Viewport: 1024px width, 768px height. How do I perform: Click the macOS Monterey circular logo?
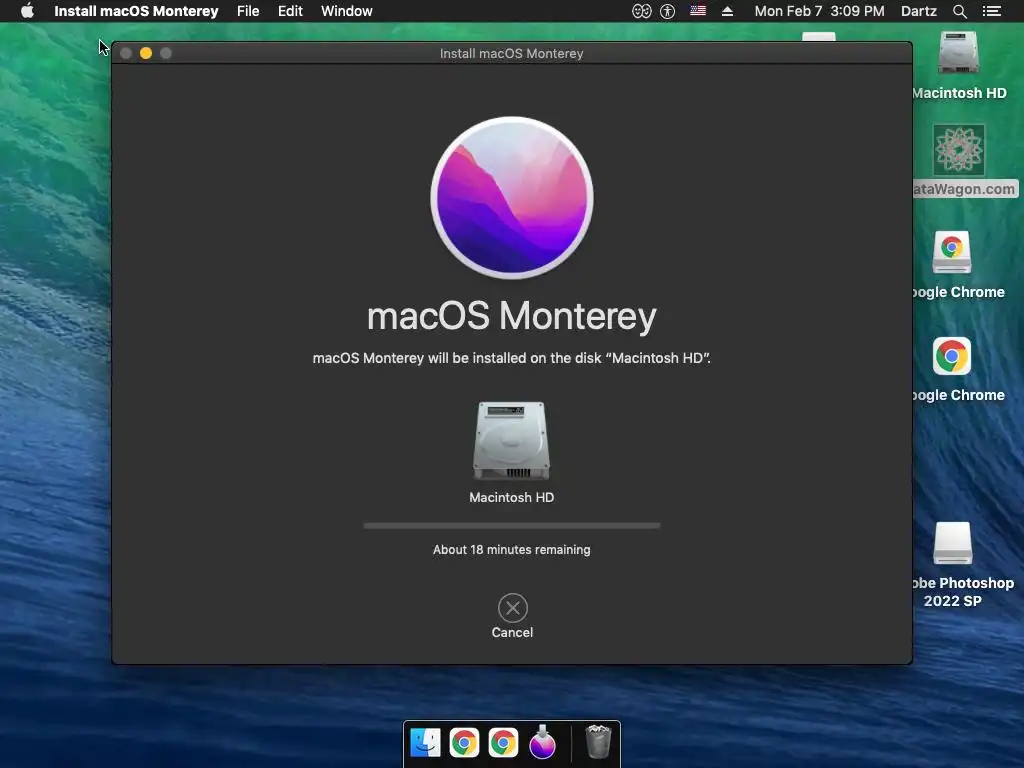512,198
